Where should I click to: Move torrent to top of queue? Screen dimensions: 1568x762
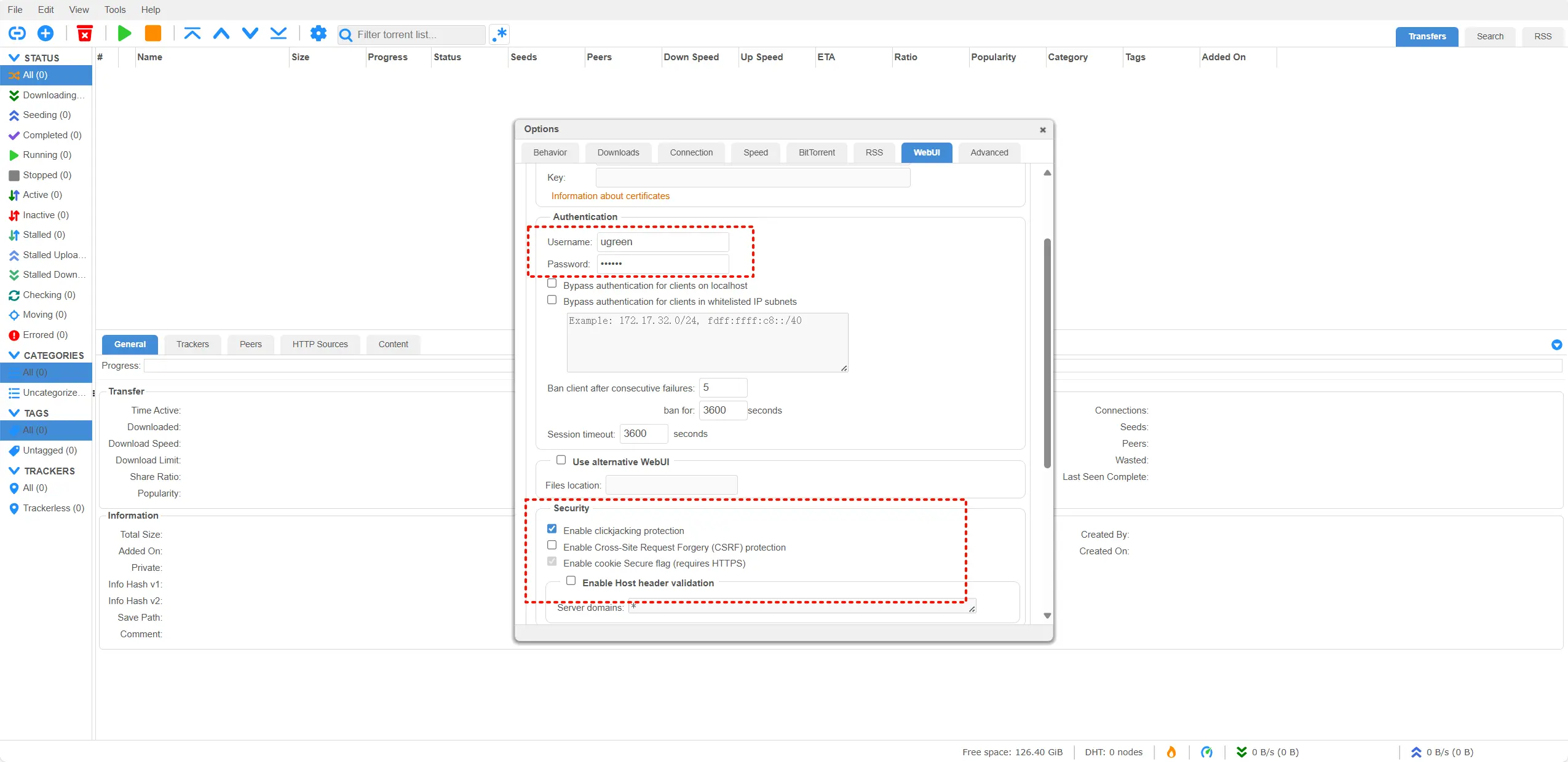tap(192, 33)
